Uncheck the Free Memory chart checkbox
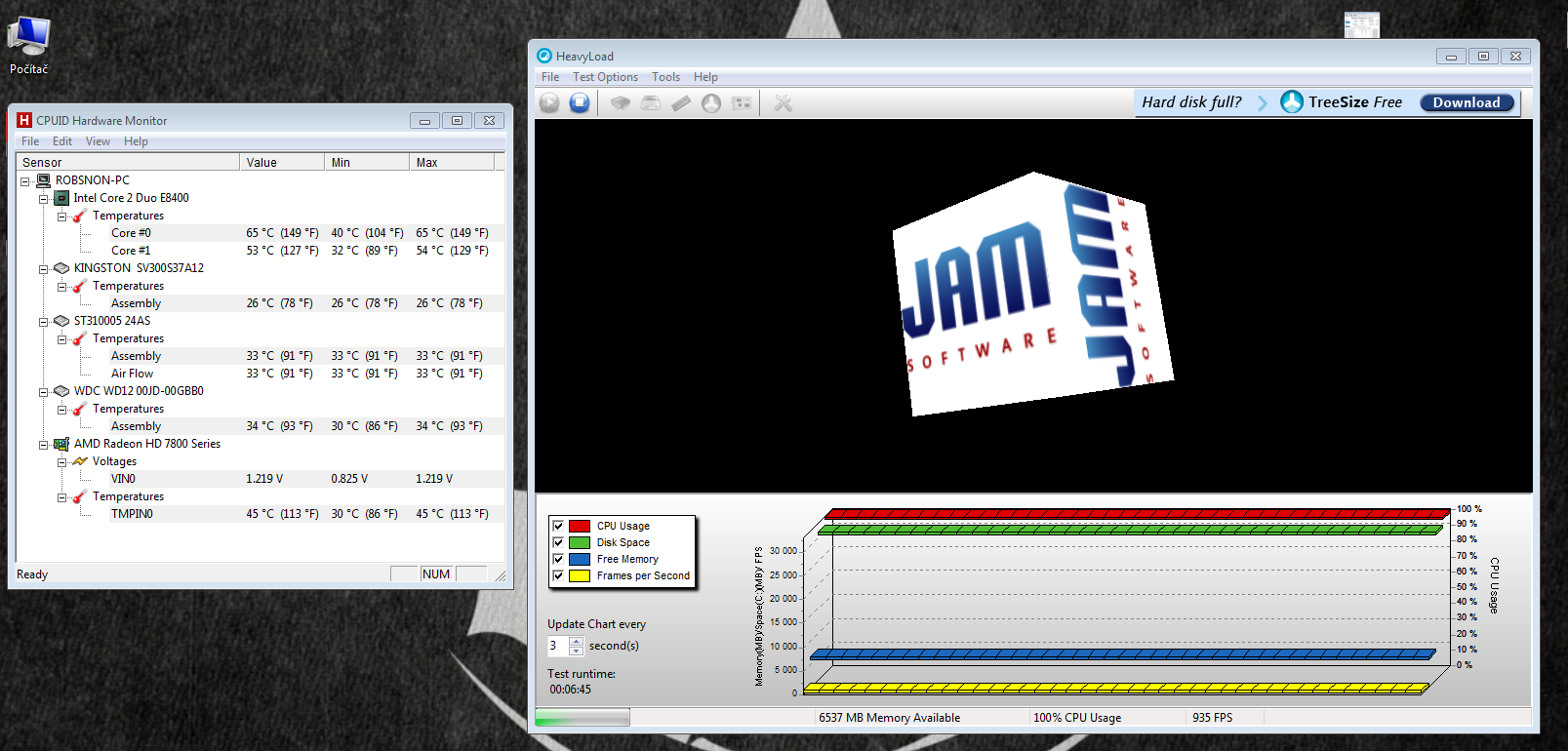This screenshot has height=751, width=1568. [x=558, y=559]
